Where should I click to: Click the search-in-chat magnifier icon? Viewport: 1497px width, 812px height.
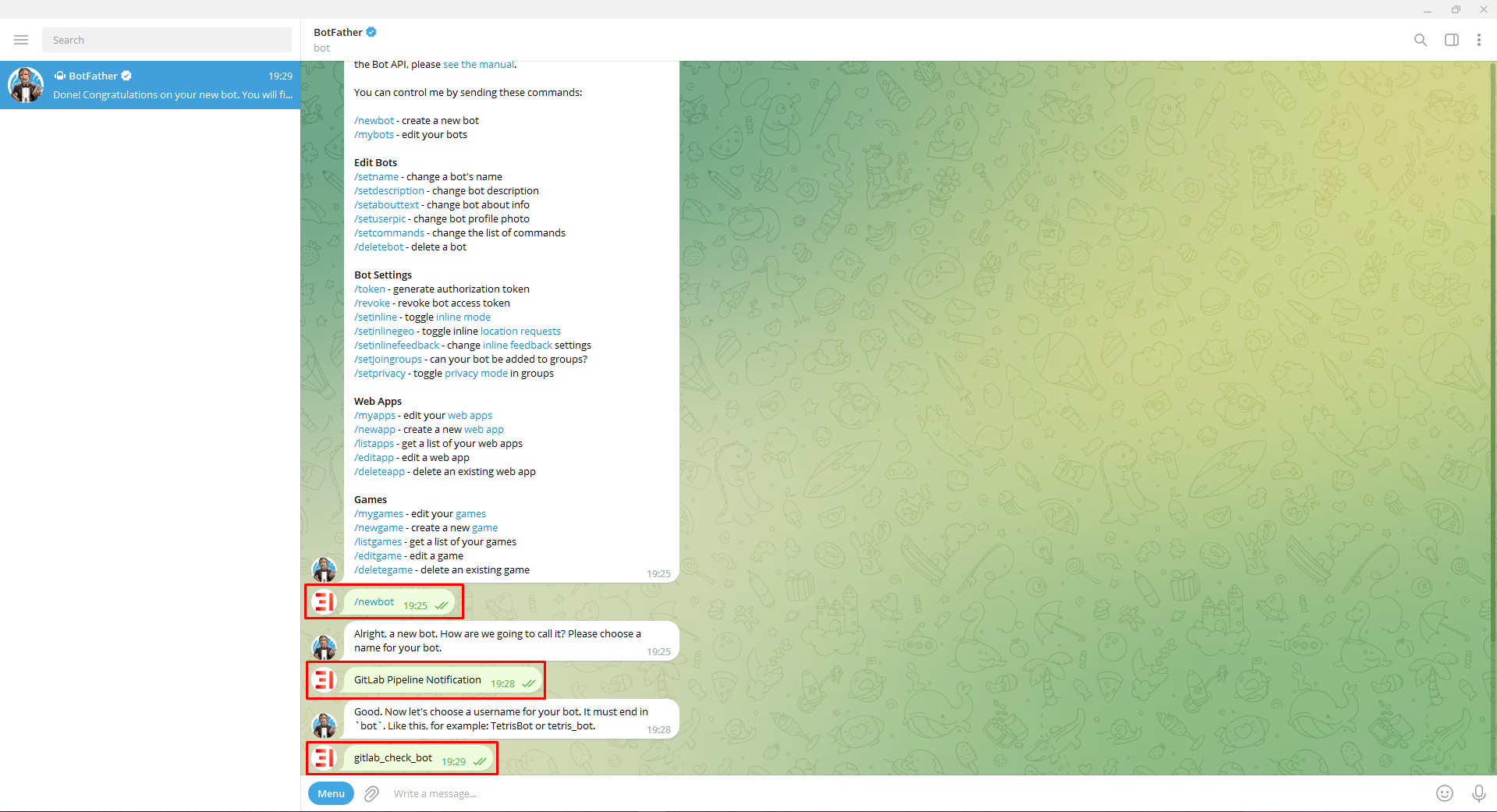(1421, 40)
